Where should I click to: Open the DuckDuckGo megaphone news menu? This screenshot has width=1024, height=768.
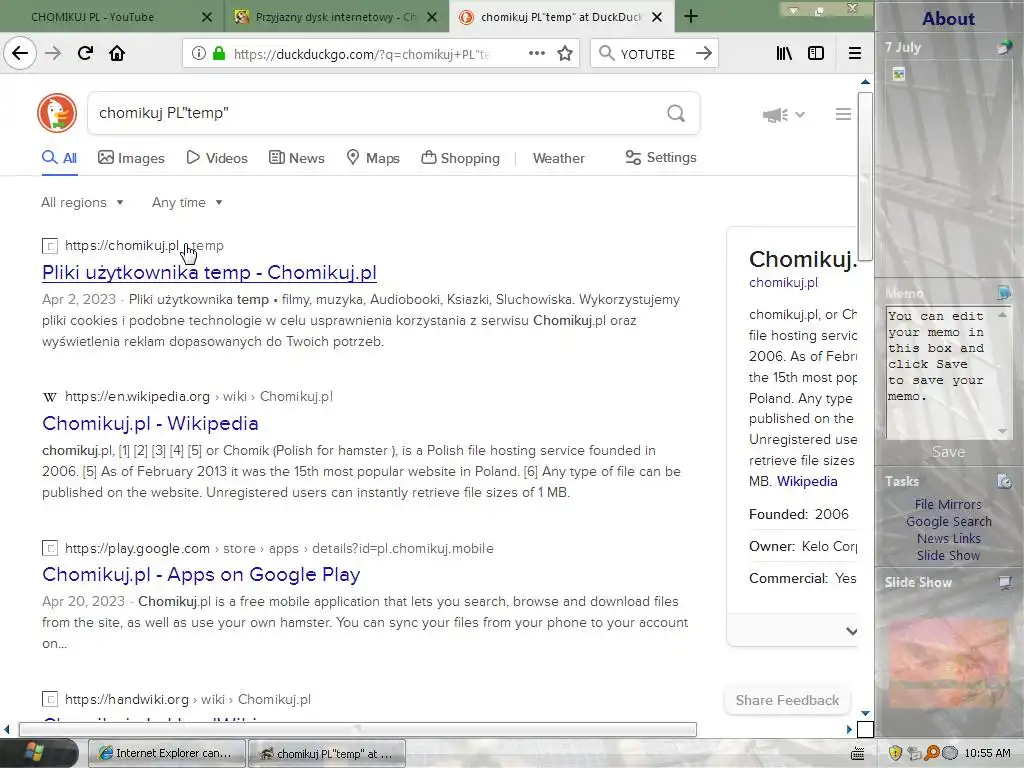[783, 115]
